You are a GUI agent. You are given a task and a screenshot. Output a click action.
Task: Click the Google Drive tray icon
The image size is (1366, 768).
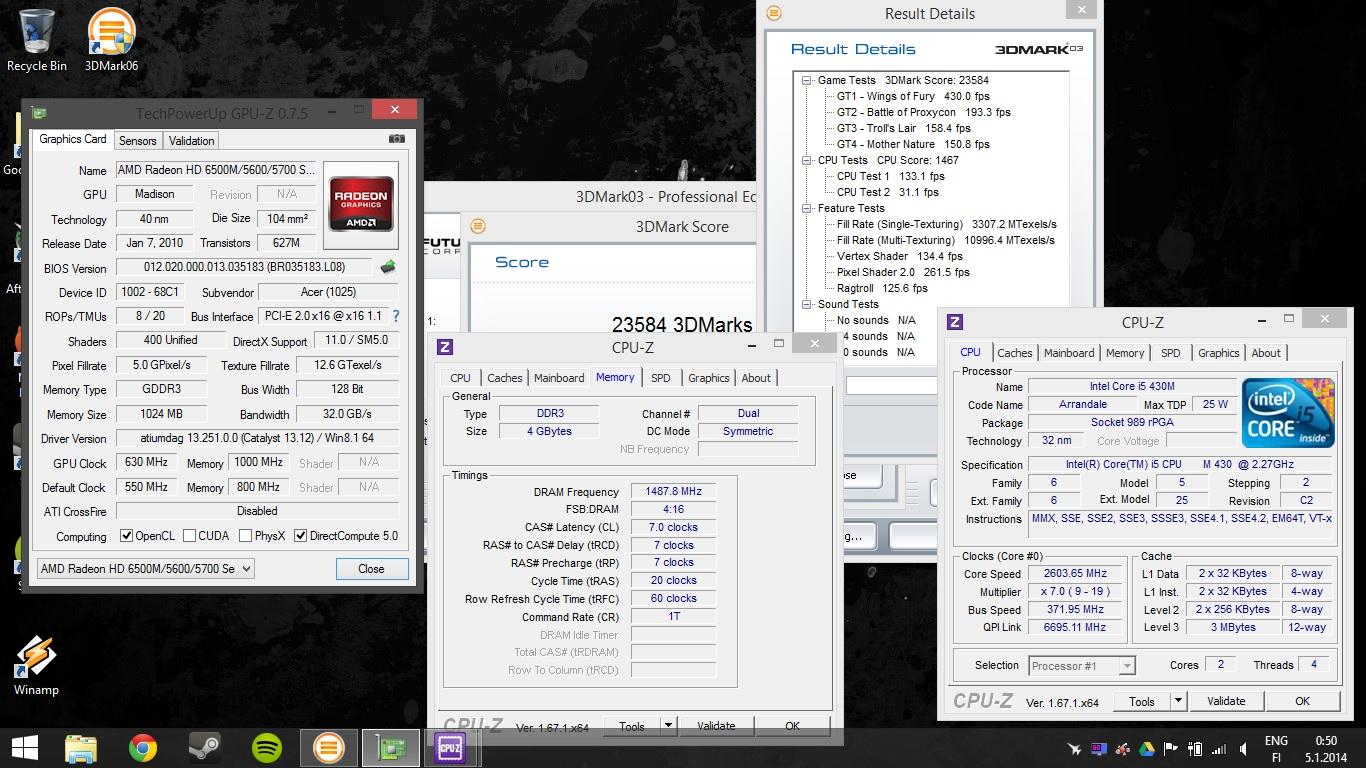coord(1147,747)
